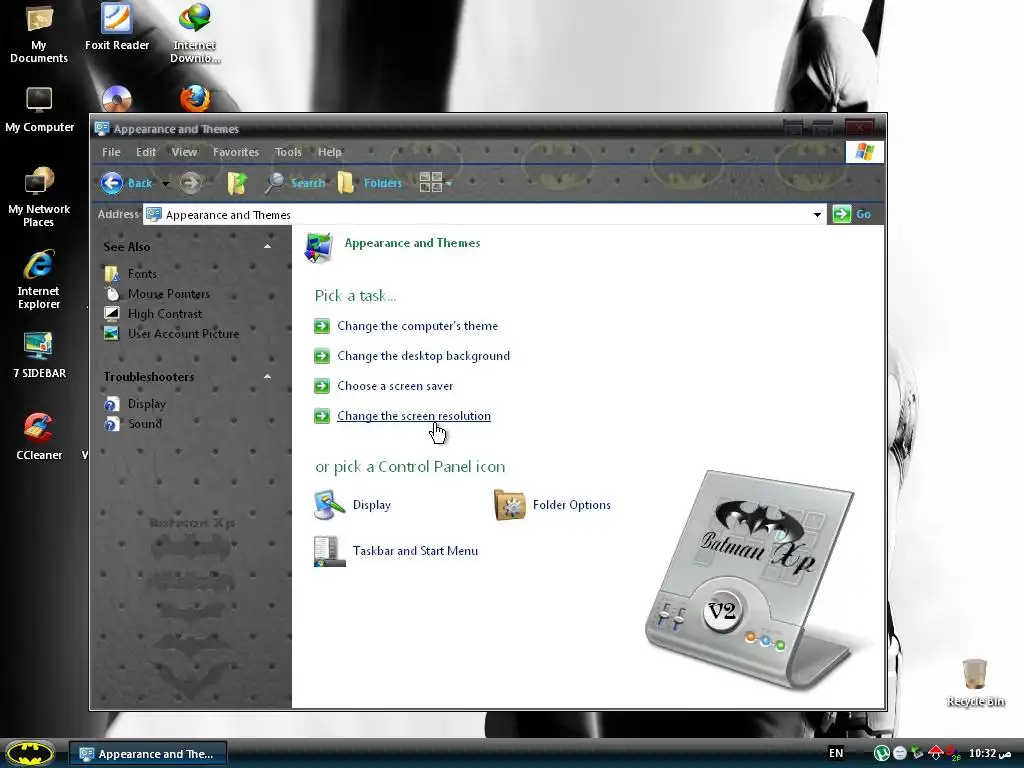Open the Views dropdown arrow
This screenshot has width=1024, height=768.
tap(449, 184)
